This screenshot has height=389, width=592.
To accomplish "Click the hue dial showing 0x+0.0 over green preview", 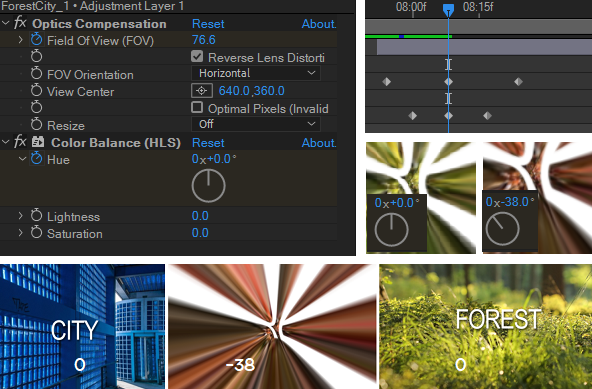I will click(x=391, y=230).
